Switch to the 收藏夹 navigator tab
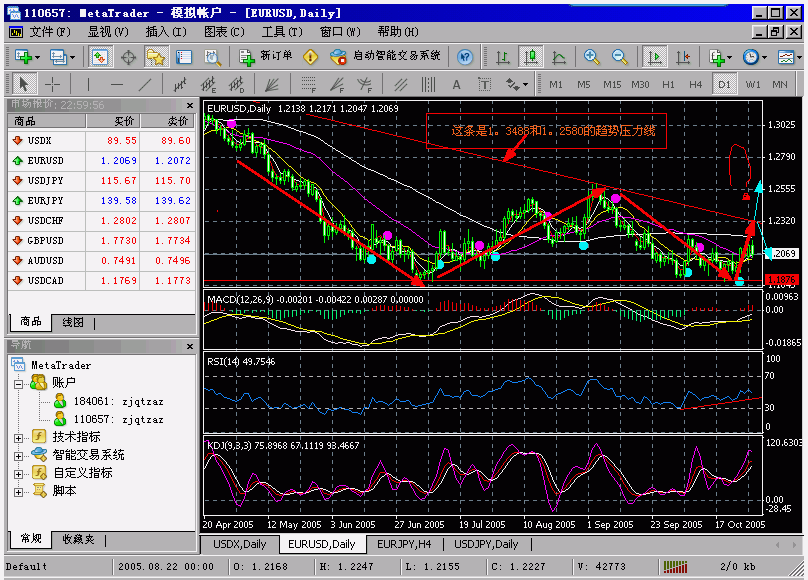This screenshot has height=580, width=808. click(78, 539)
